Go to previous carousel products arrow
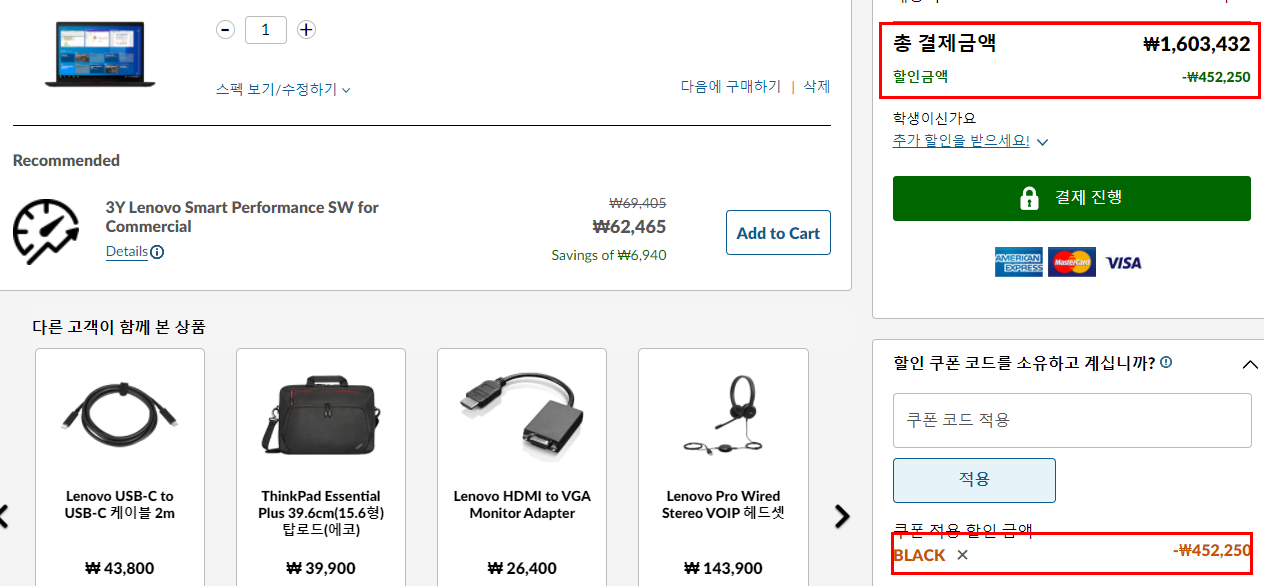1264x586 pixels. click(x=4, y=516)
